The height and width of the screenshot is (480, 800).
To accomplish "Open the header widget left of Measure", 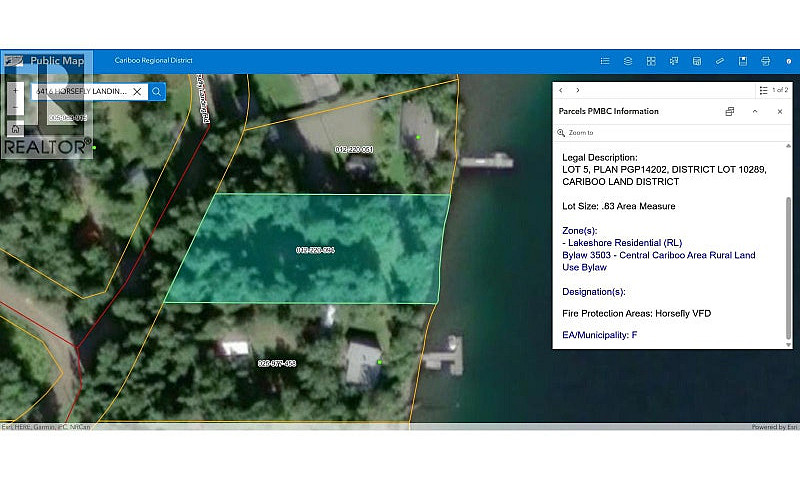I will pyautogui.click(x=697, y=61).
